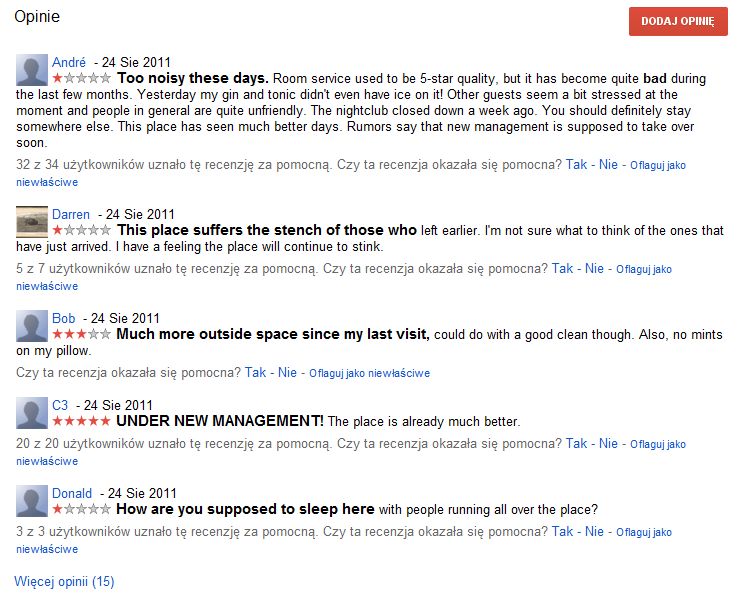Click C3's five-star rating icons

click(x=81, y=421)
